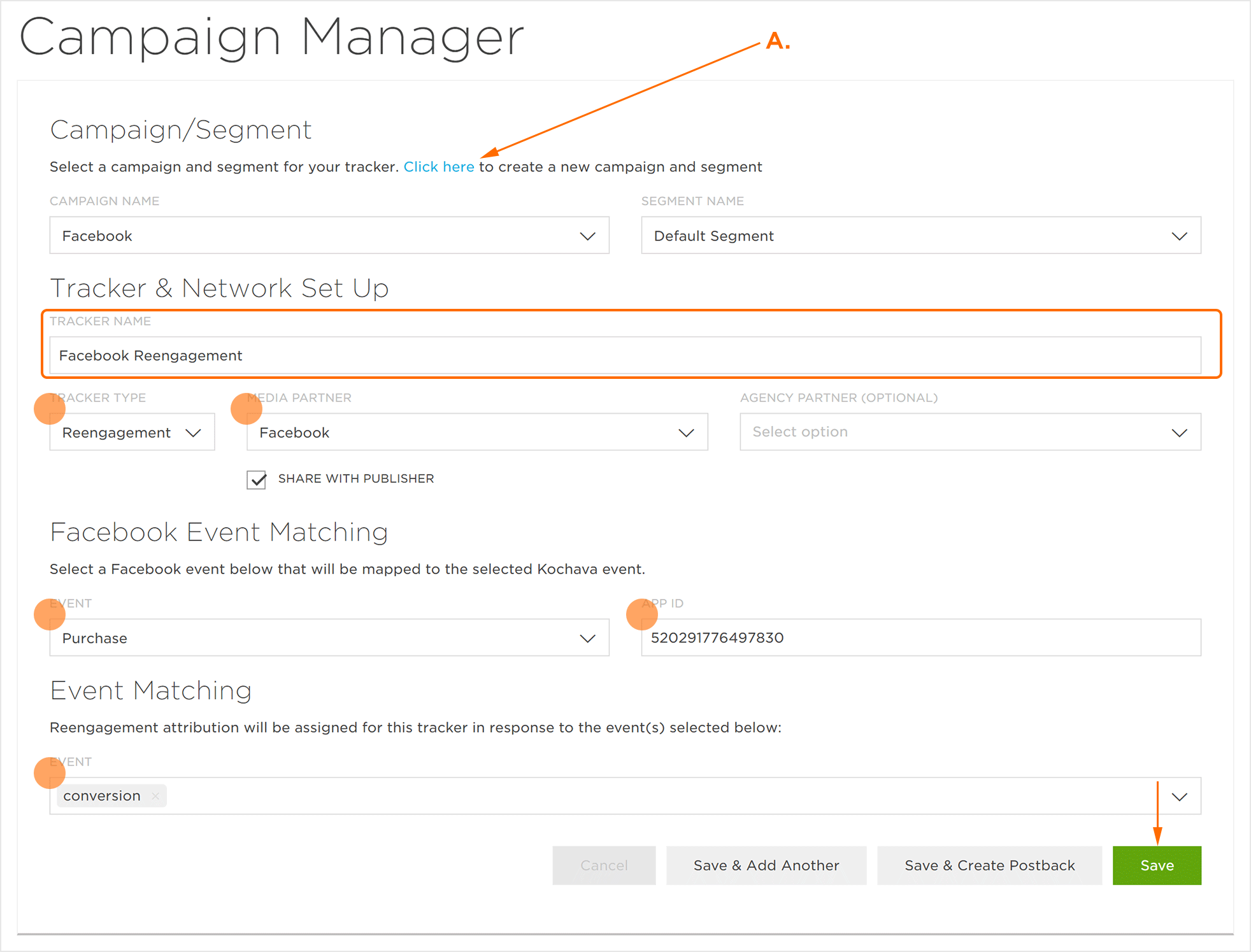Click the arrow on Tracker Type field
Viewport: 1251px width, 952px height.
(x=193, y=433)
